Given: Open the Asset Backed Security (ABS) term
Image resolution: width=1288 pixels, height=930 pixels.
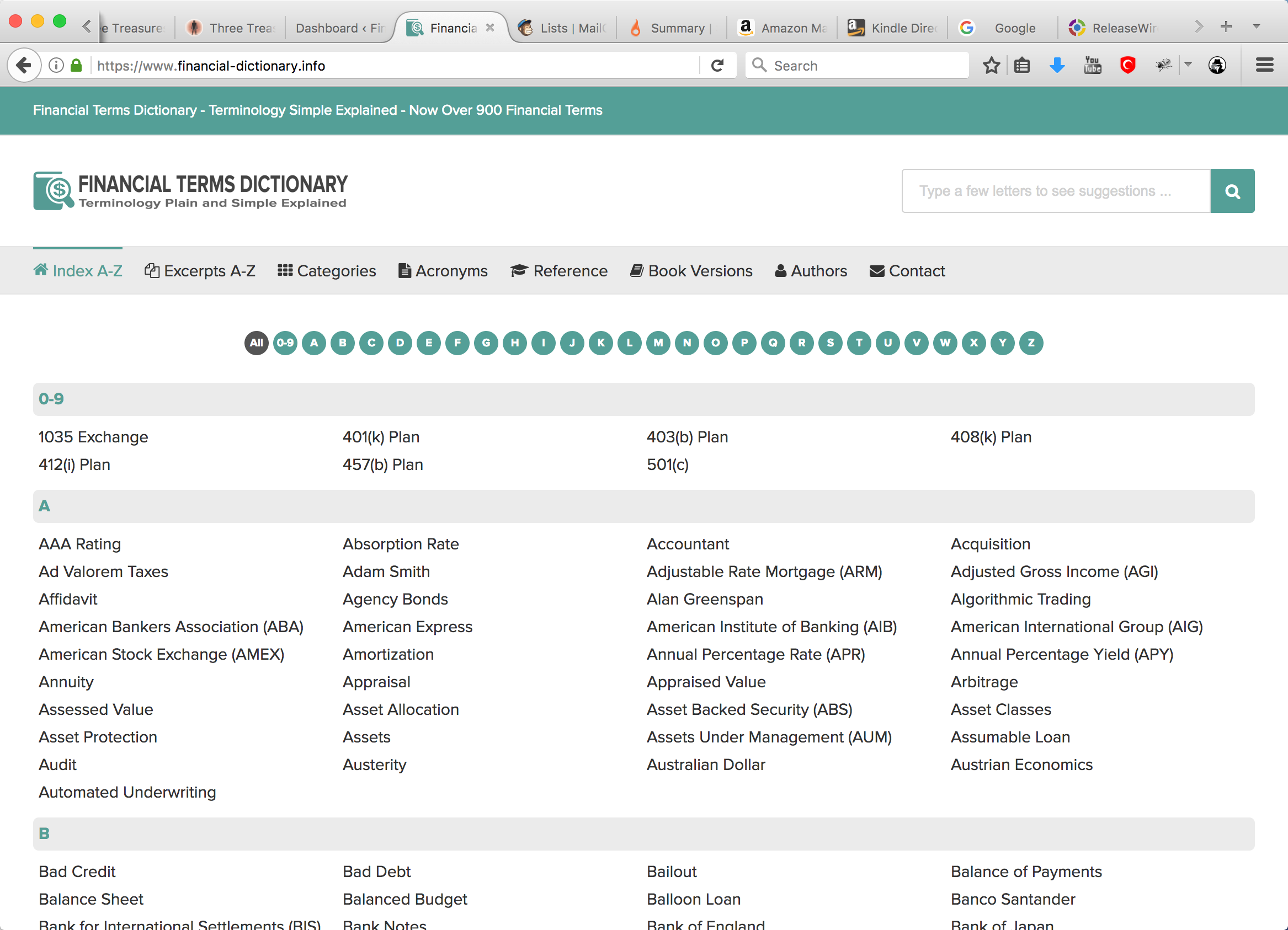Looking at the screenshot, I should [749, 709].
